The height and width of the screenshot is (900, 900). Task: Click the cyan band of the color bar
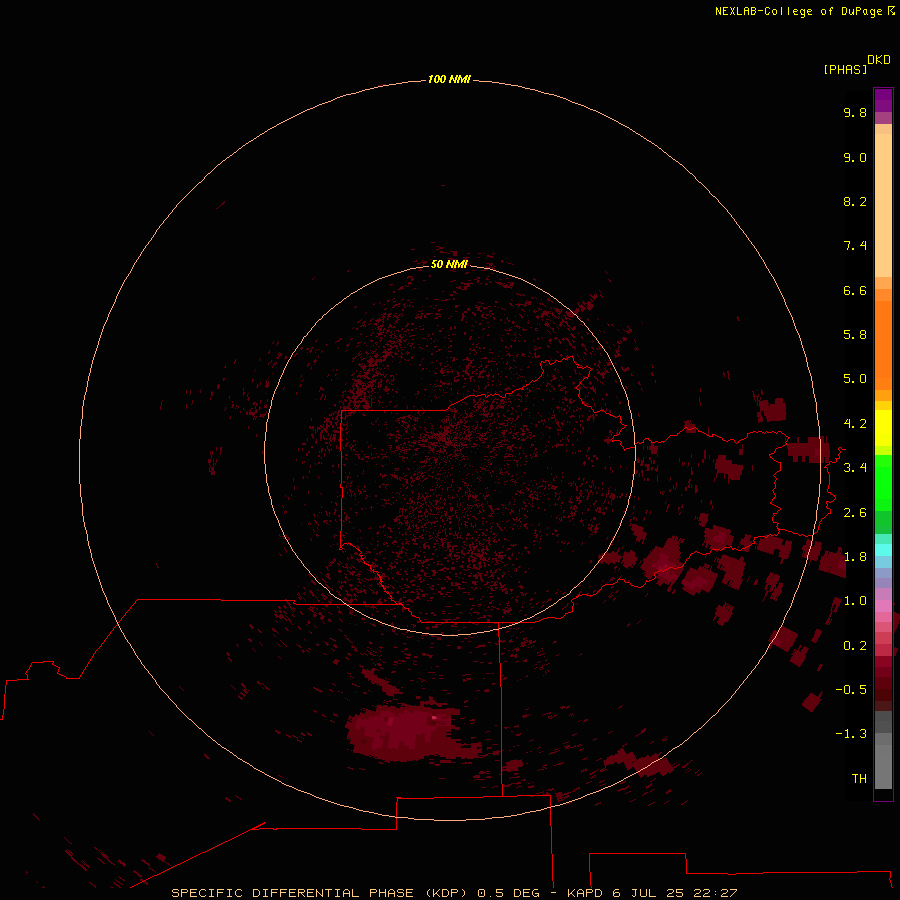(883, 550)
